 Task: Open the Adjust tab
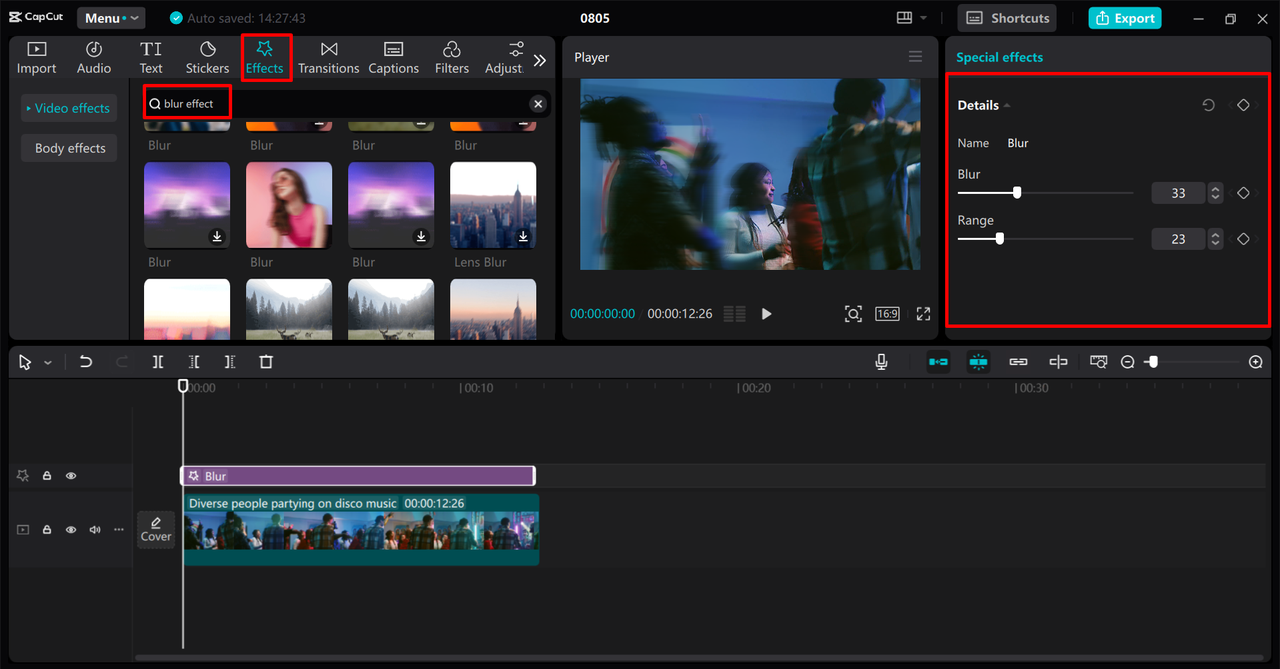pyautogui.click(x=504, y=58)
